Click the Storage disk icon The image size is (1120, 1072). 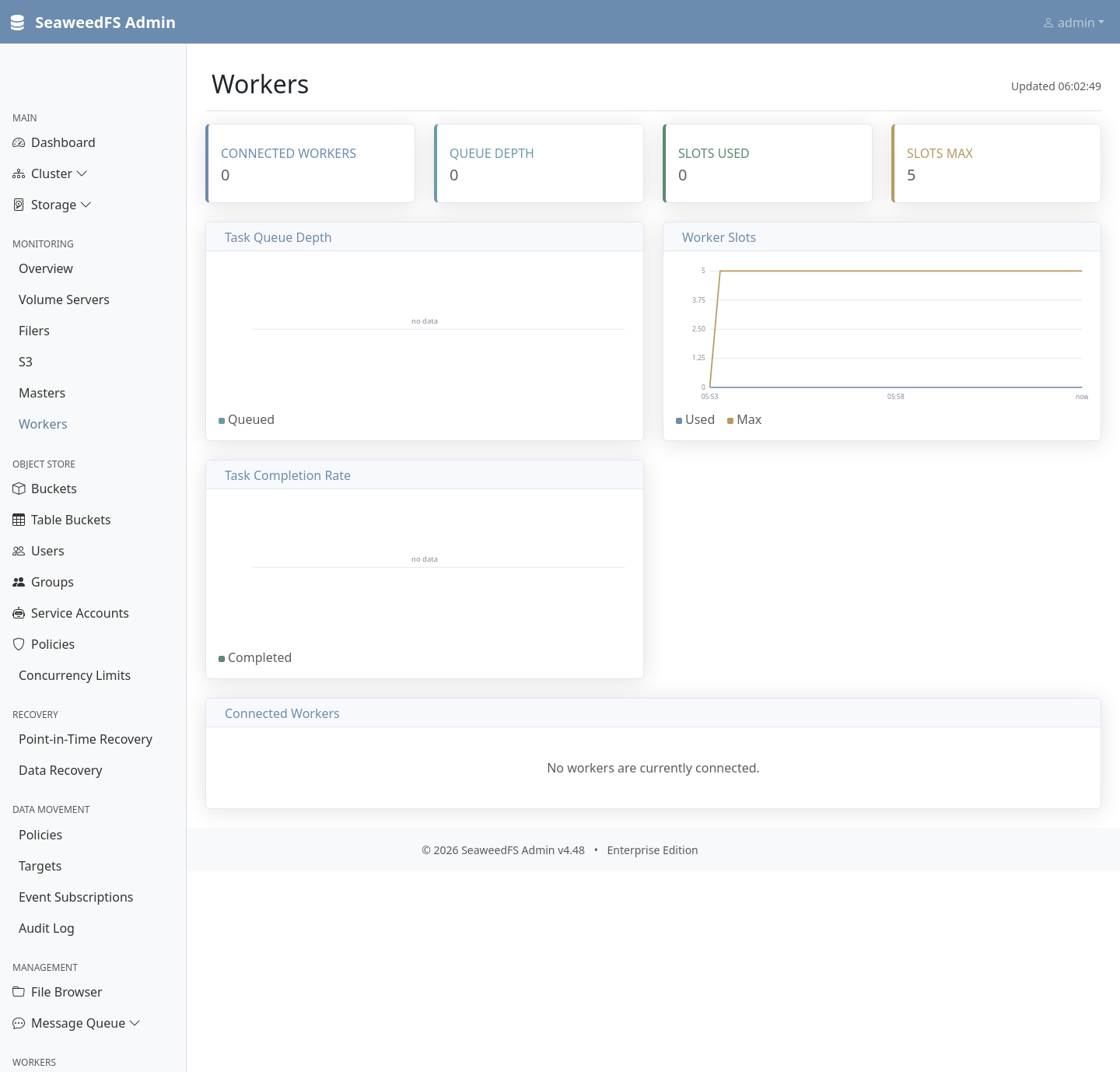click(x=19, y=205)
